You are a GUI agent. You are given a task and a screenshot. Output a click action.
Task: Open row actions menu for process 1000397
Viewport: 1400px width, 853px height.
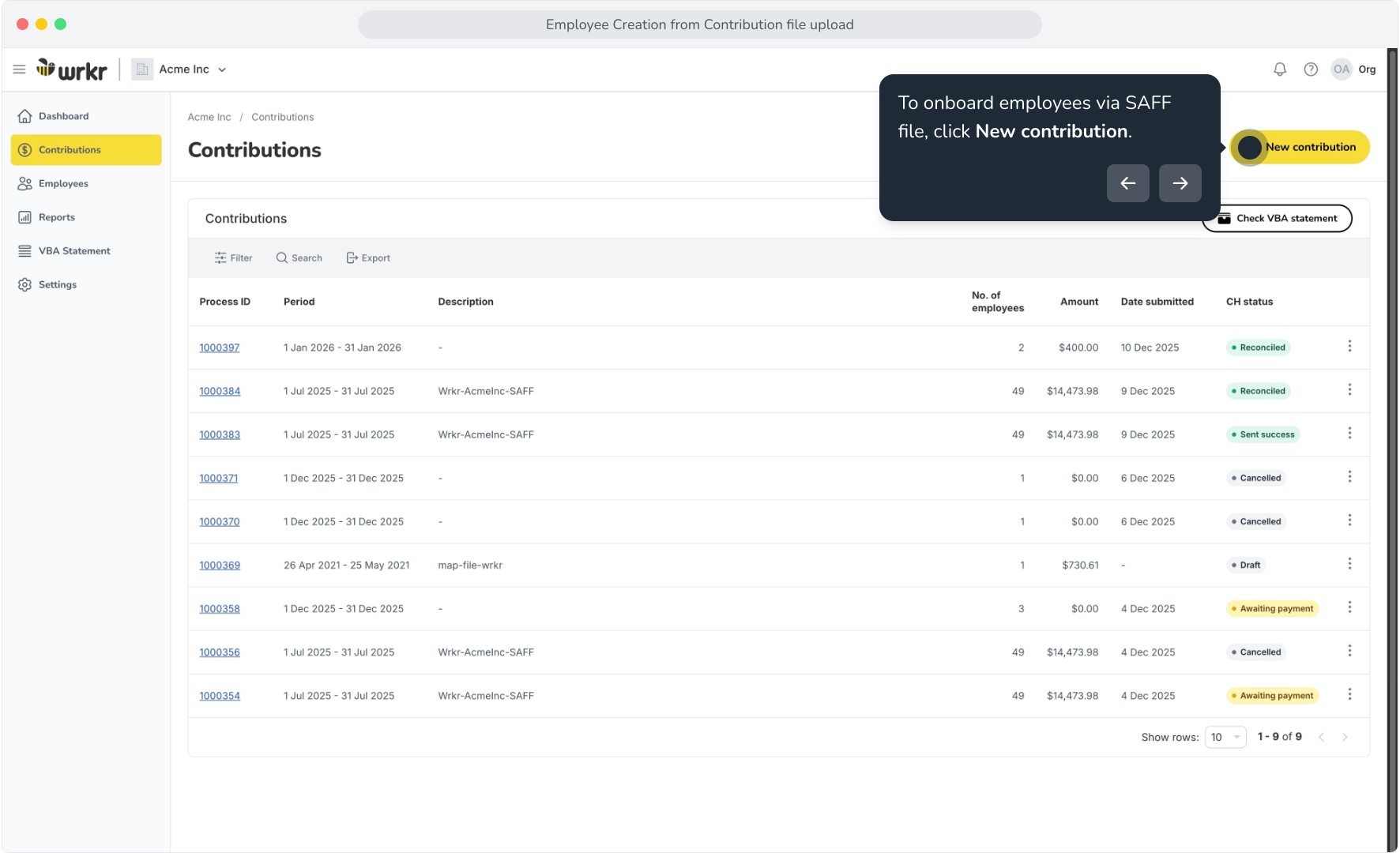click(1349, 347)
